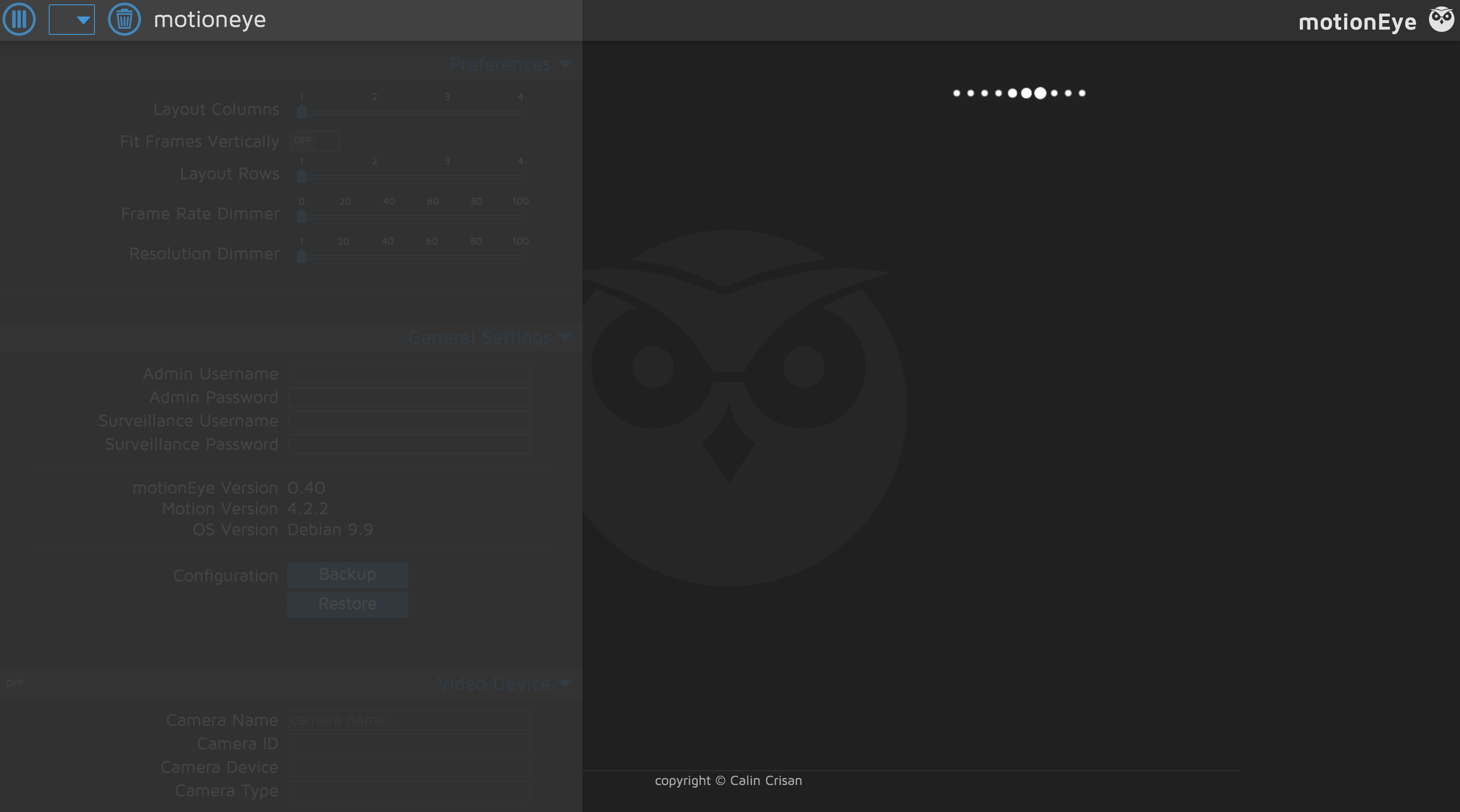Enable the Fit Frames Vertically toggle
This screenshot has height=812, width=1460.
314,141
